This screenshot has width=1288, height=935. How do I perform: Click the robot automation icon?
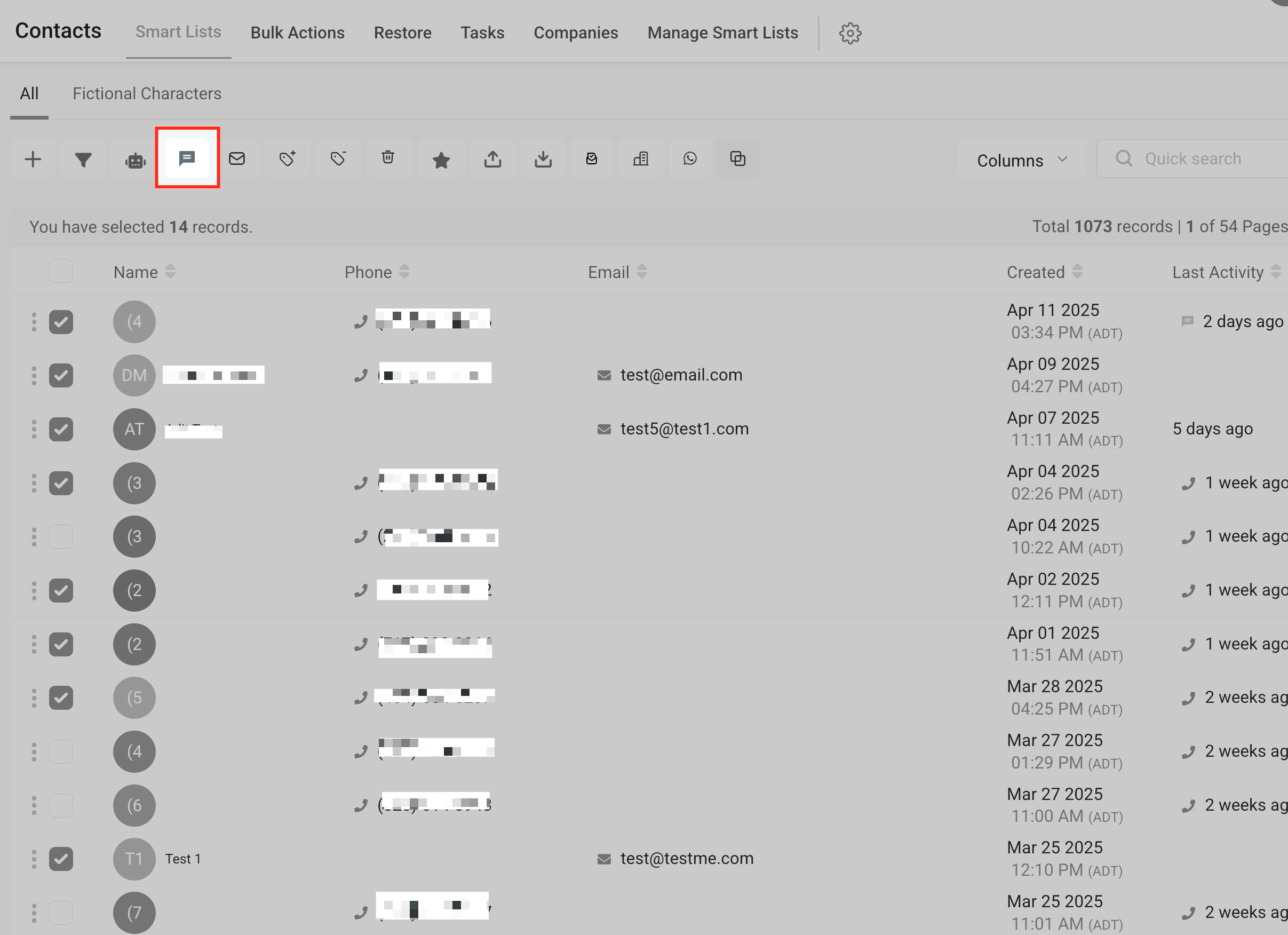point(135,160)
